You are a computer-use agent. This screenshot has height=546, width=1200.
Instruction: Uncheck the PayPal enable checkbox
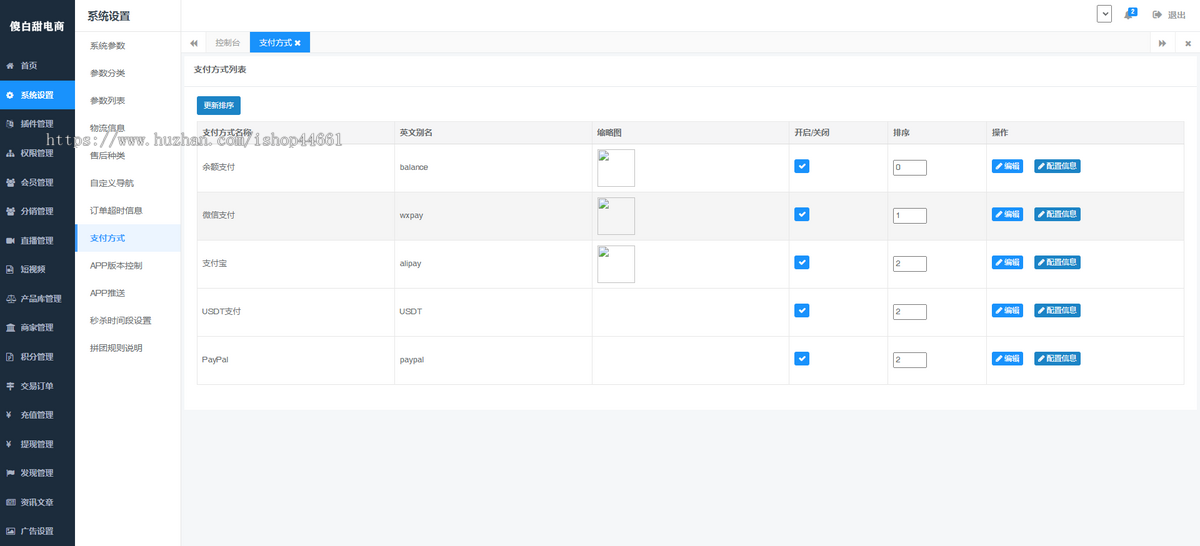pos(802,359)
